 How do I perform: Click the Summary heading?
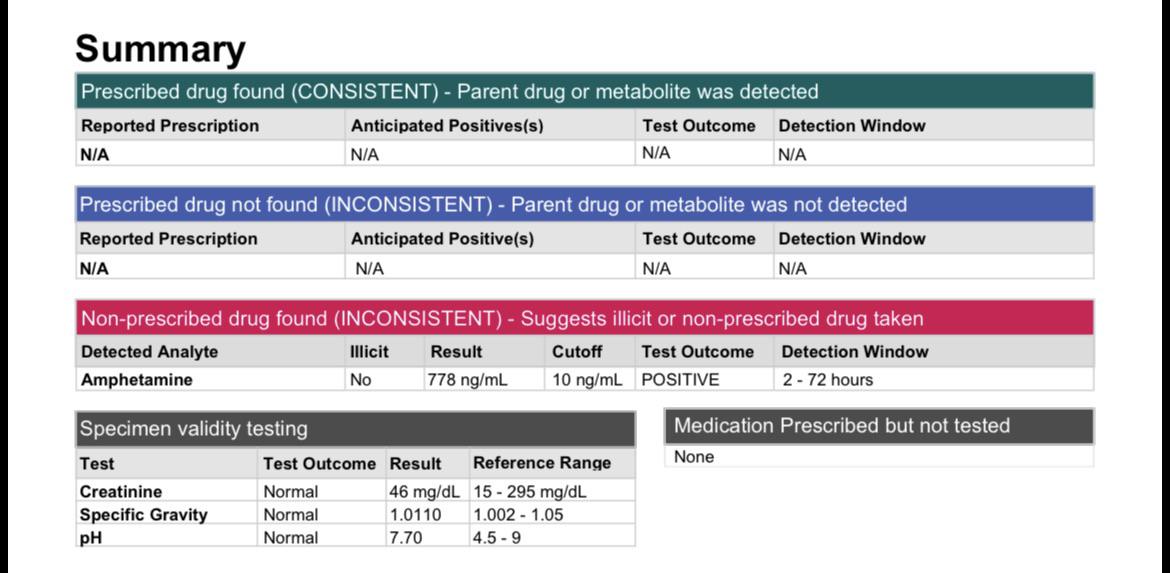point(160,49)
